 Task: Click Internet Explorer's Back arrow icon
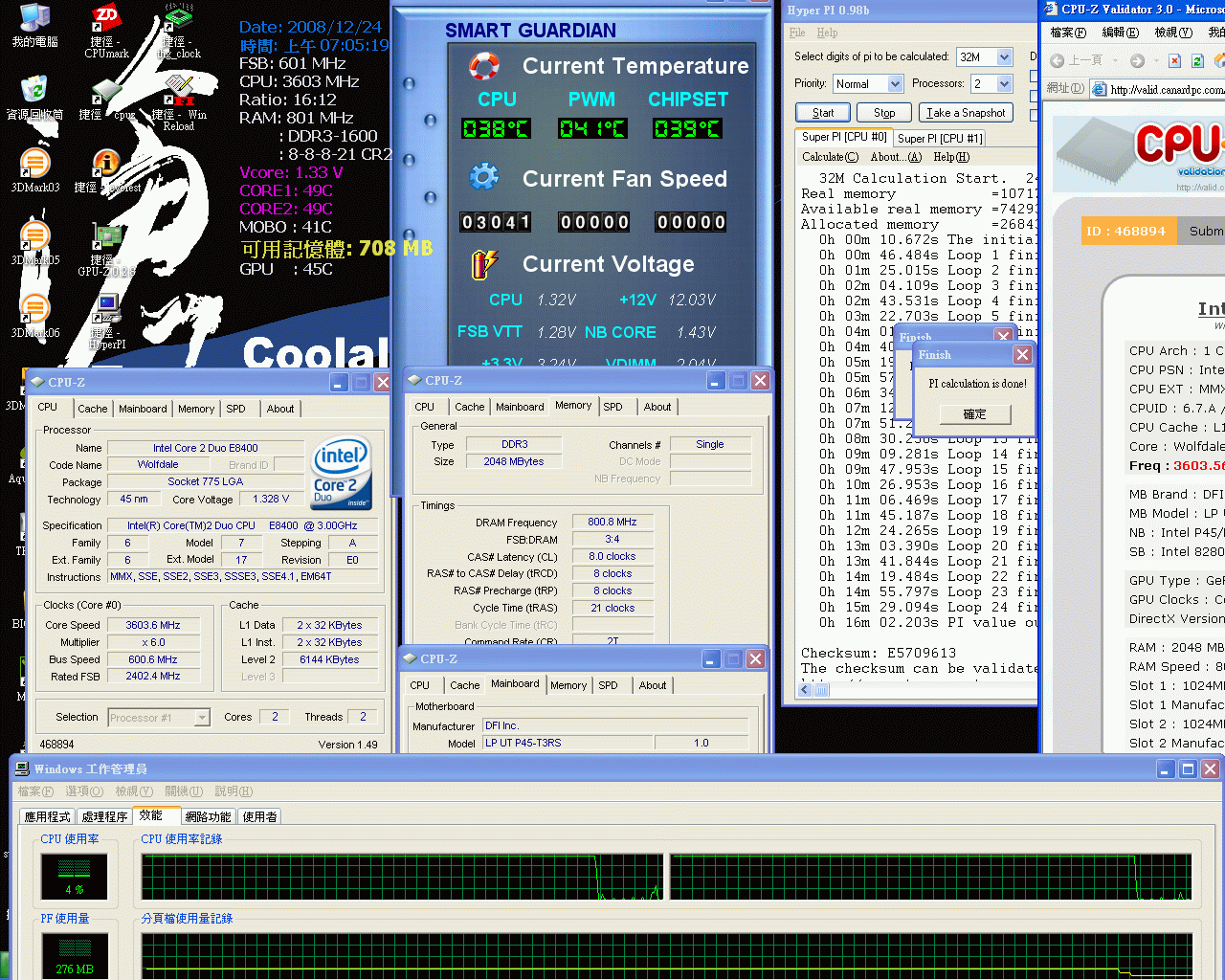pyautogui.click(x=1058, y=60)
